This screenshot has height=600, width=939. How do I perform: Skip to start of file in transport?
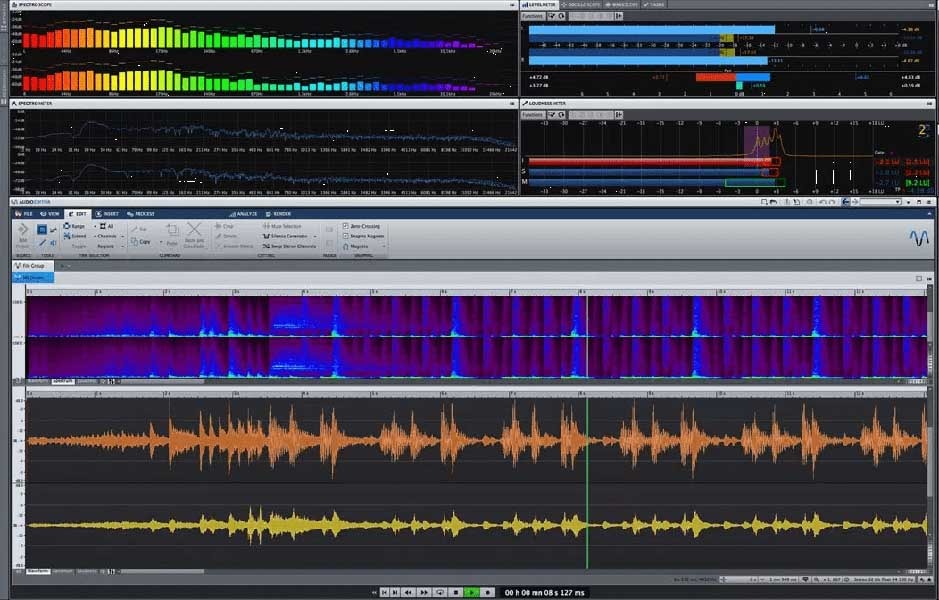tap(384, 592)
